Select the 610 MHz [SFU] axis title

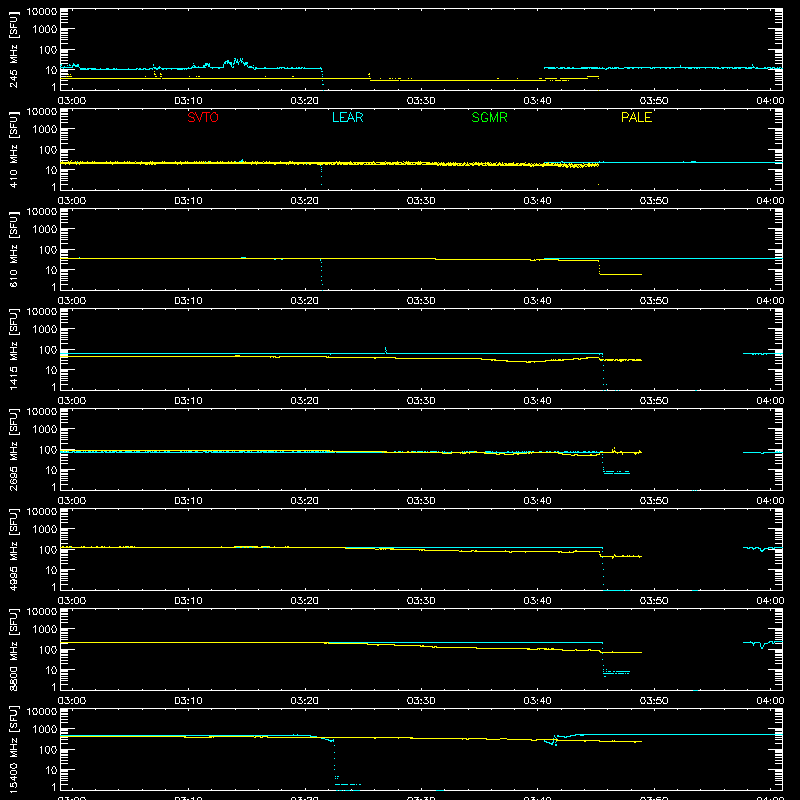pyautogui.click(x=14, y=249)
